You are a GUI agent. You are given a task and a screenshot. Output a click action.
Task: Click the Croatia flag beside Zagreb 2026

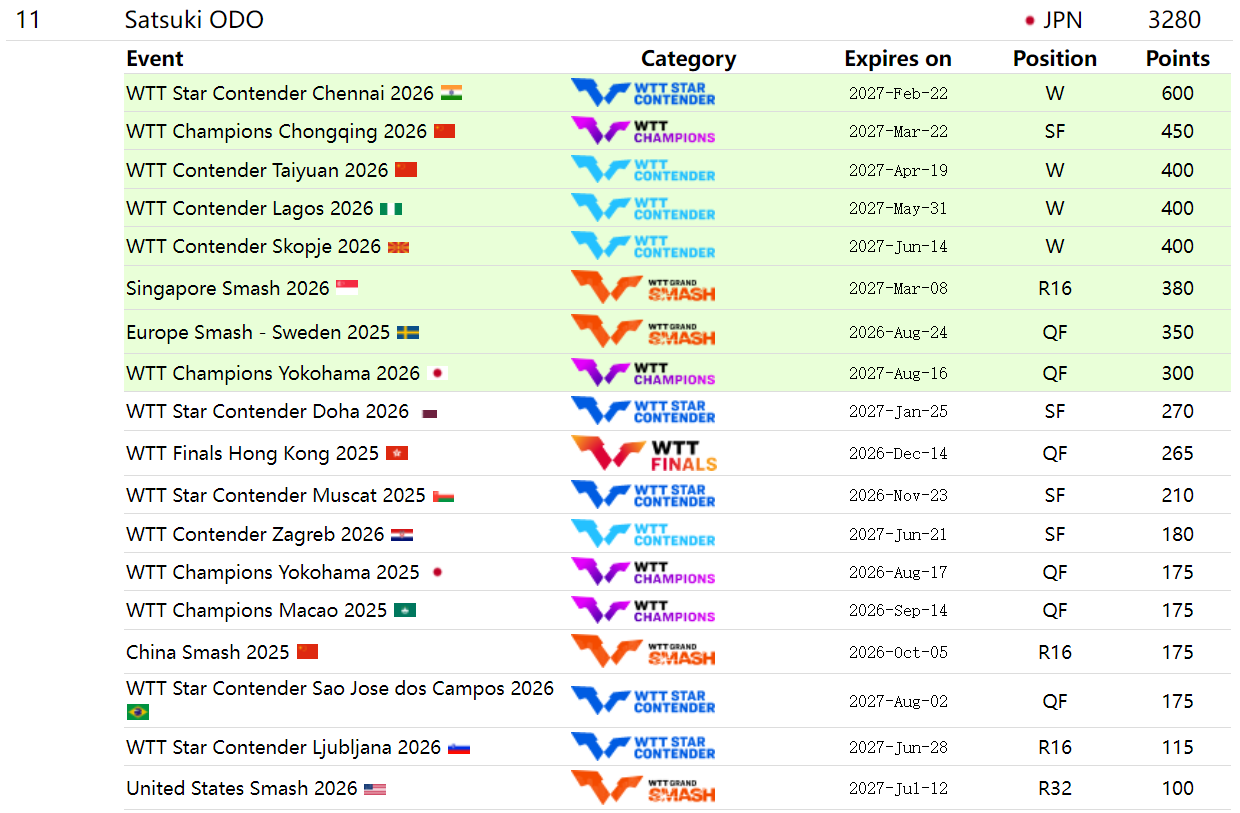click(402, 535)
